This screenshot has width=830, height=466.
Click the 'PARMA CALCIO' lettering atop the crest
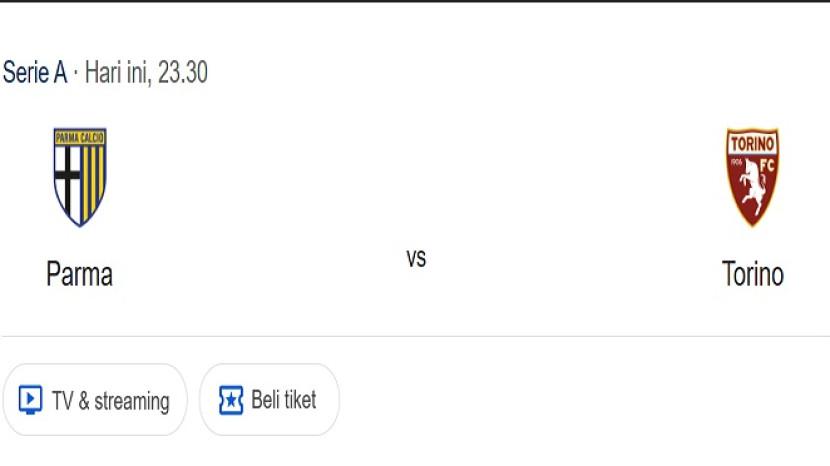[x=80, y=137]
